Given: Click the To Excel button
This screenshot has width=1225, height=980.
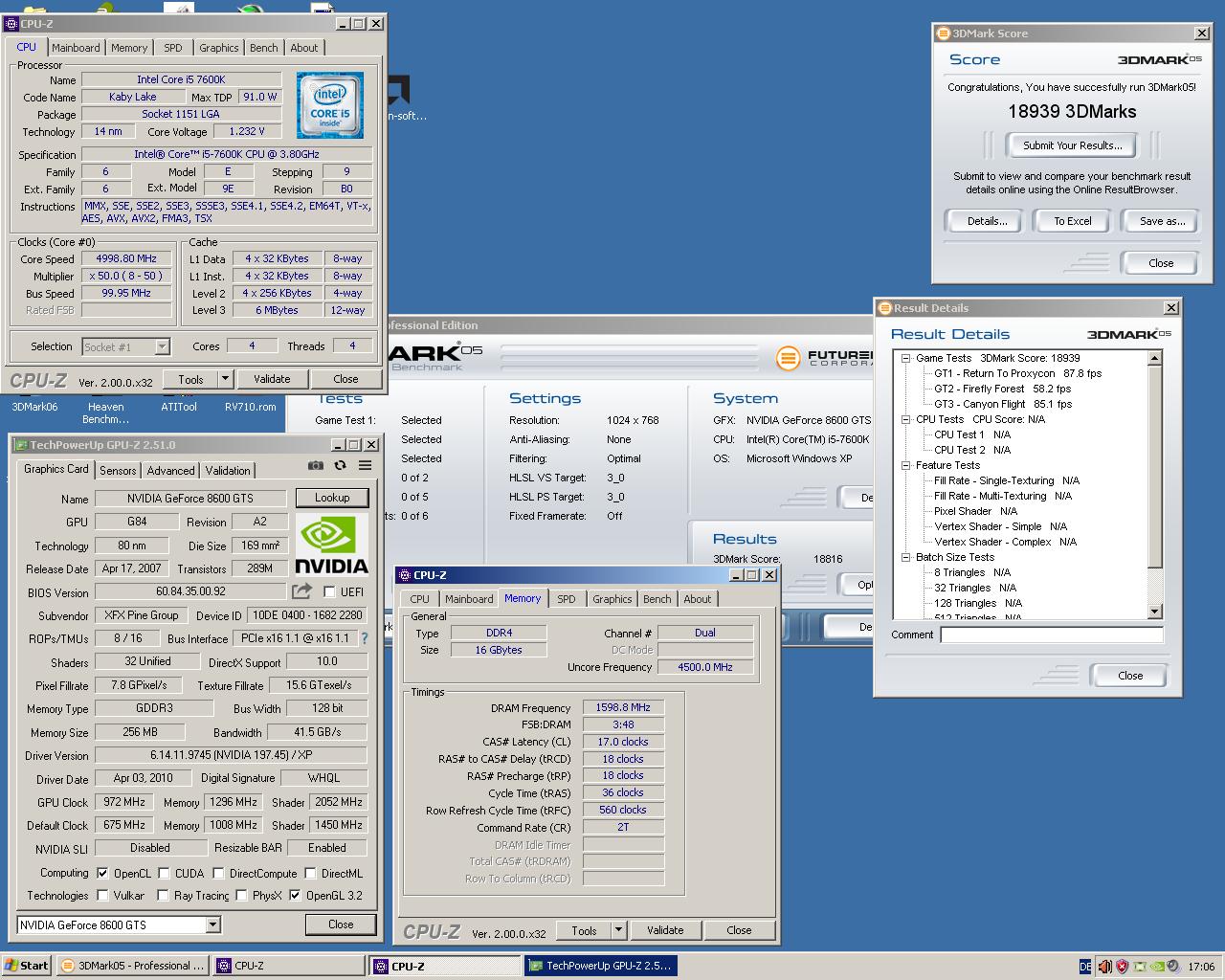Looking at the screenshot, I should (1072, 221).
